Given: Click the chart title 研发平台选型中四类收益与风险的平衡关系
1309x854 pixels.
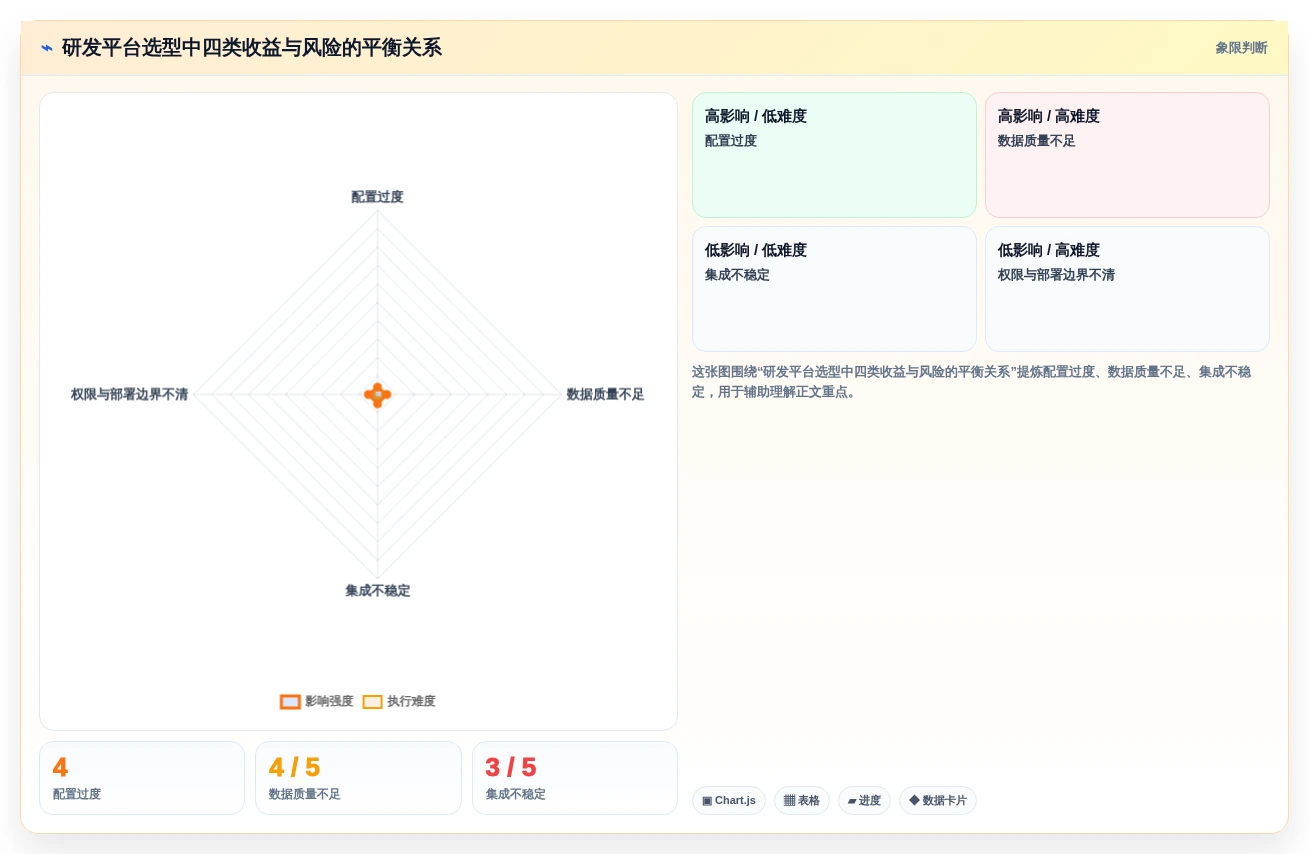Looking at the screenshot, I should pos(251,48).
